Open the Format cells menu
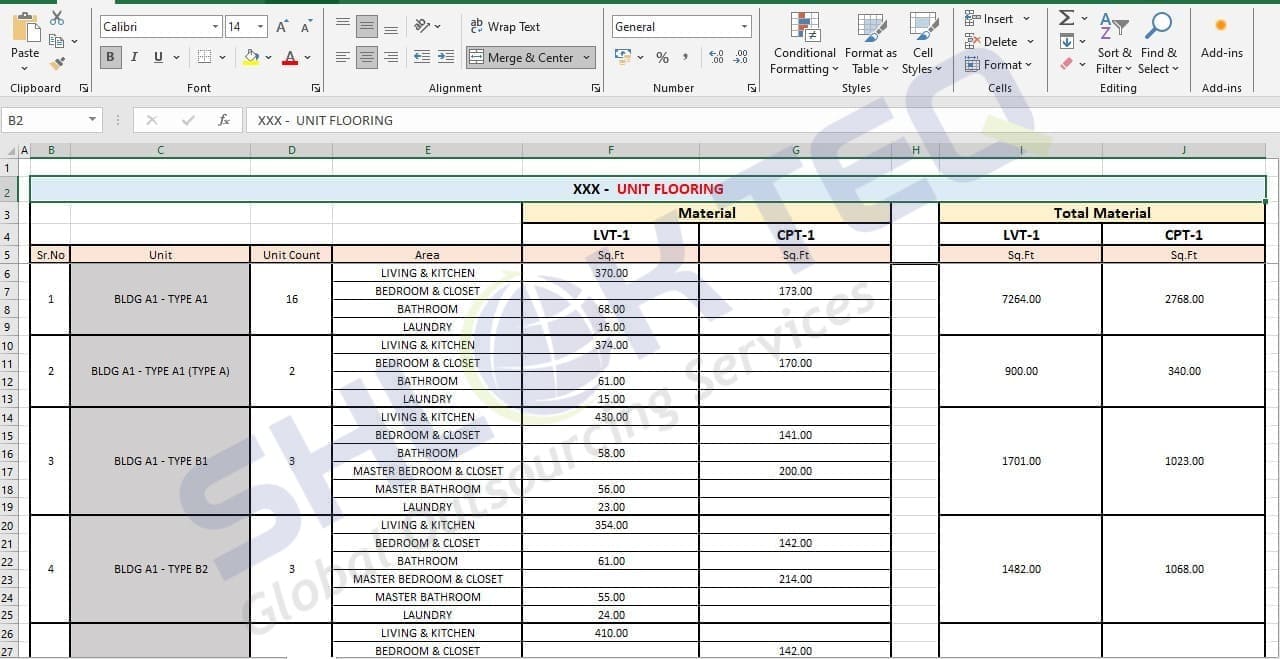 click(996, 64)
